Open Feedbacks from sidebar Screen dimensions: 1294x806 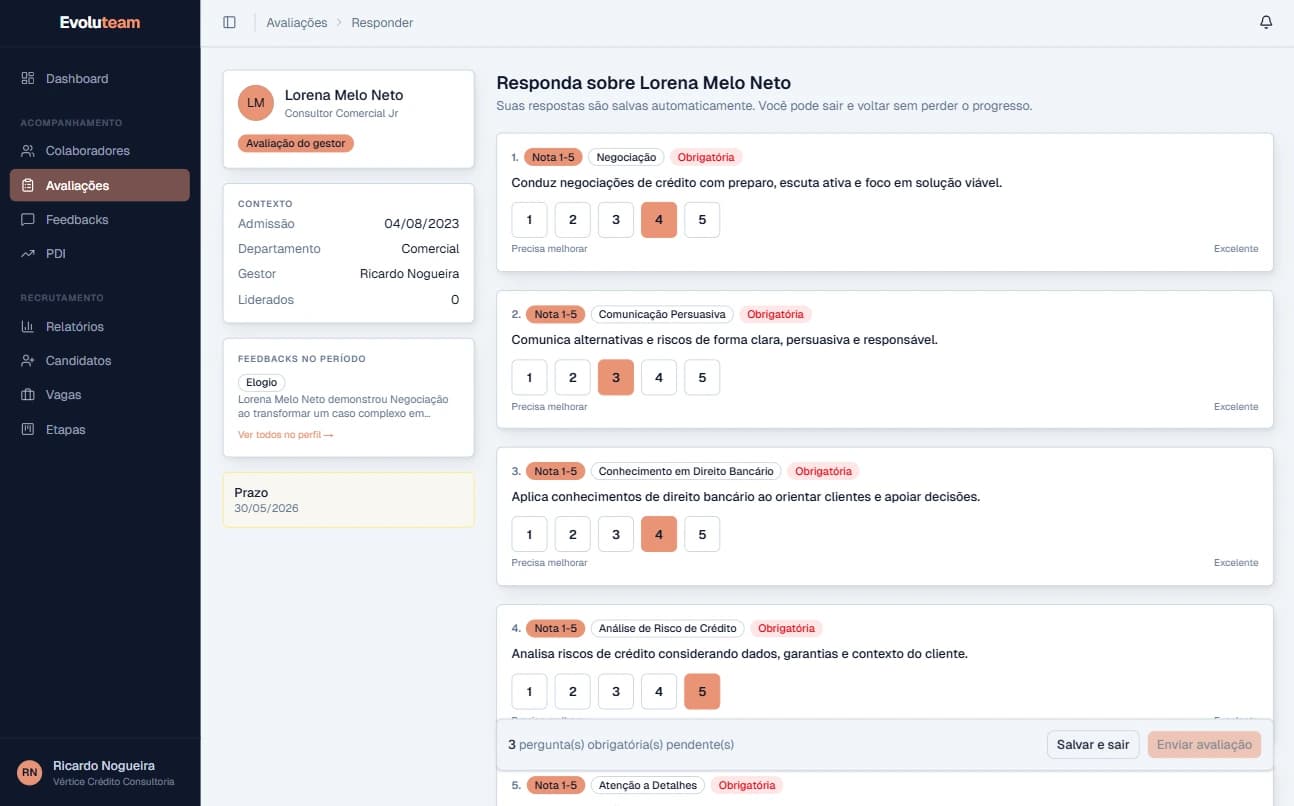[100, 219]
